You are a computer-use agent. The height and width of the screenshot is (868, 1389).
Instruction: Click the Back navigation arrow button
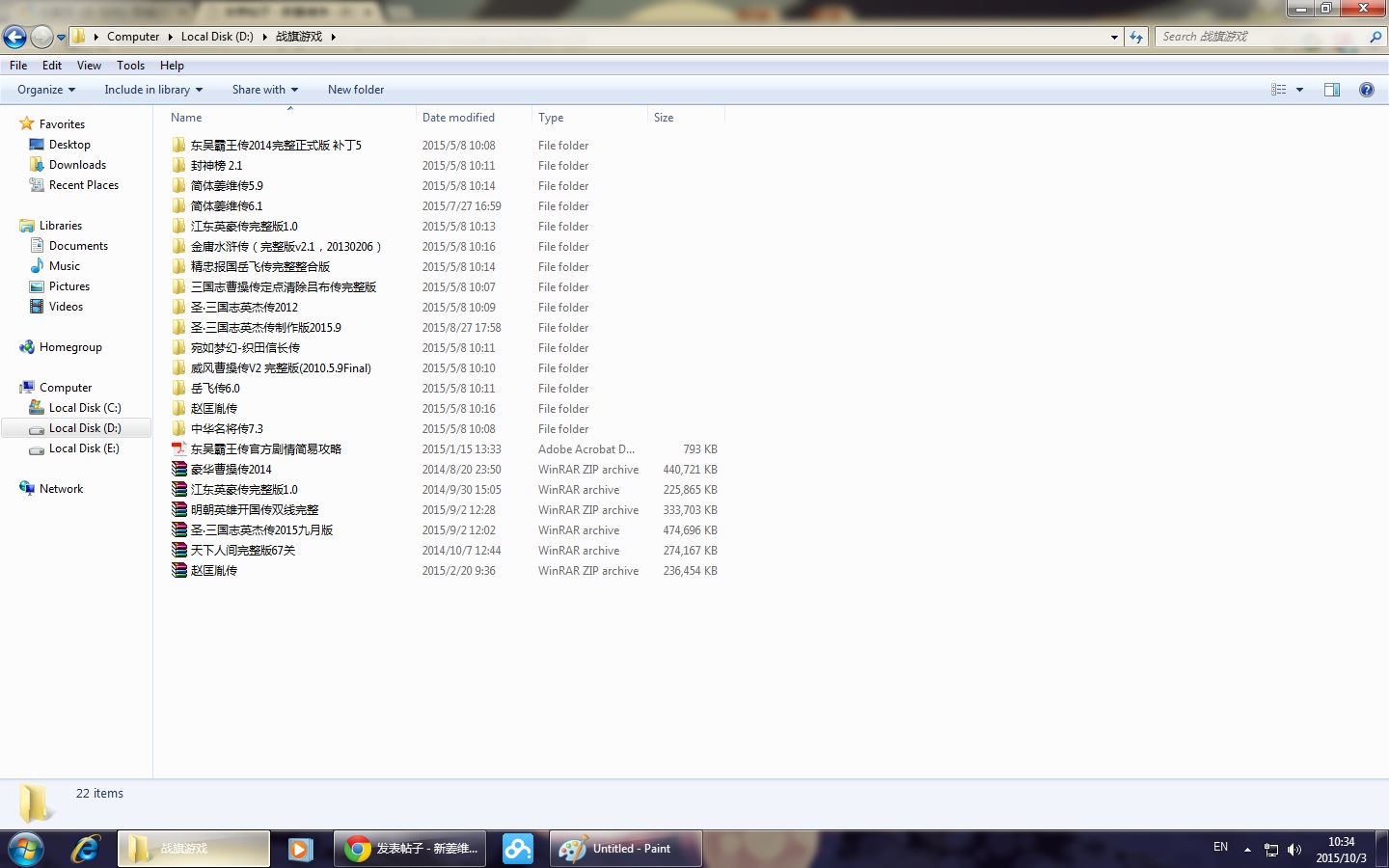pos(14,37)
